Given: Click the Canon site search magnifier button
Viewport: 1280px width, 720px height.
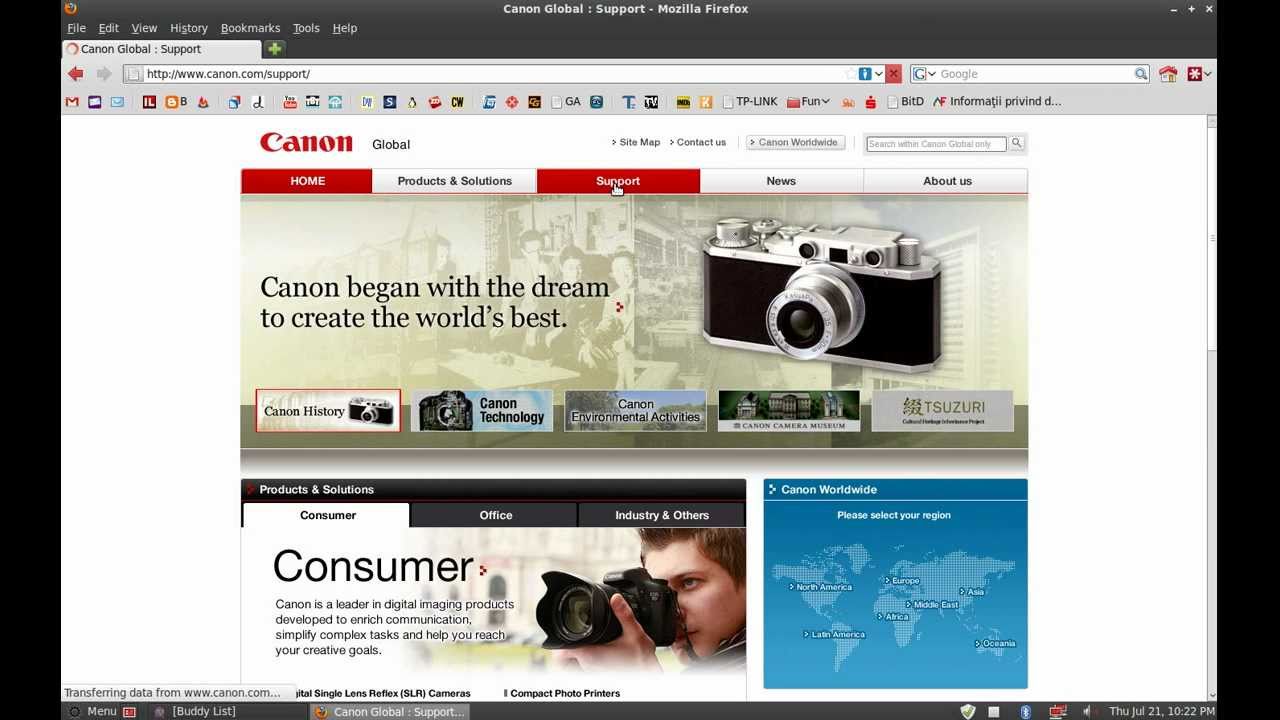Looking at the screenshot, I should point(1016,143).
